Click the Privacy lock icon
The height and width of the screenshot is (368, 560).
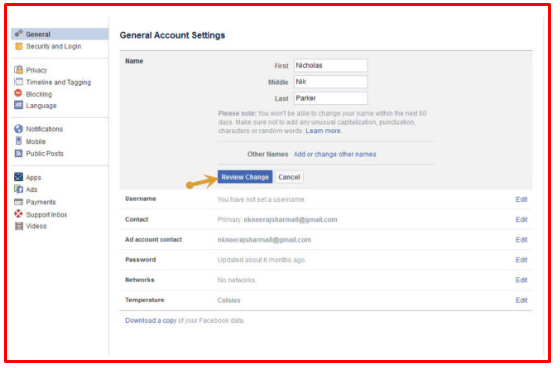19,70
